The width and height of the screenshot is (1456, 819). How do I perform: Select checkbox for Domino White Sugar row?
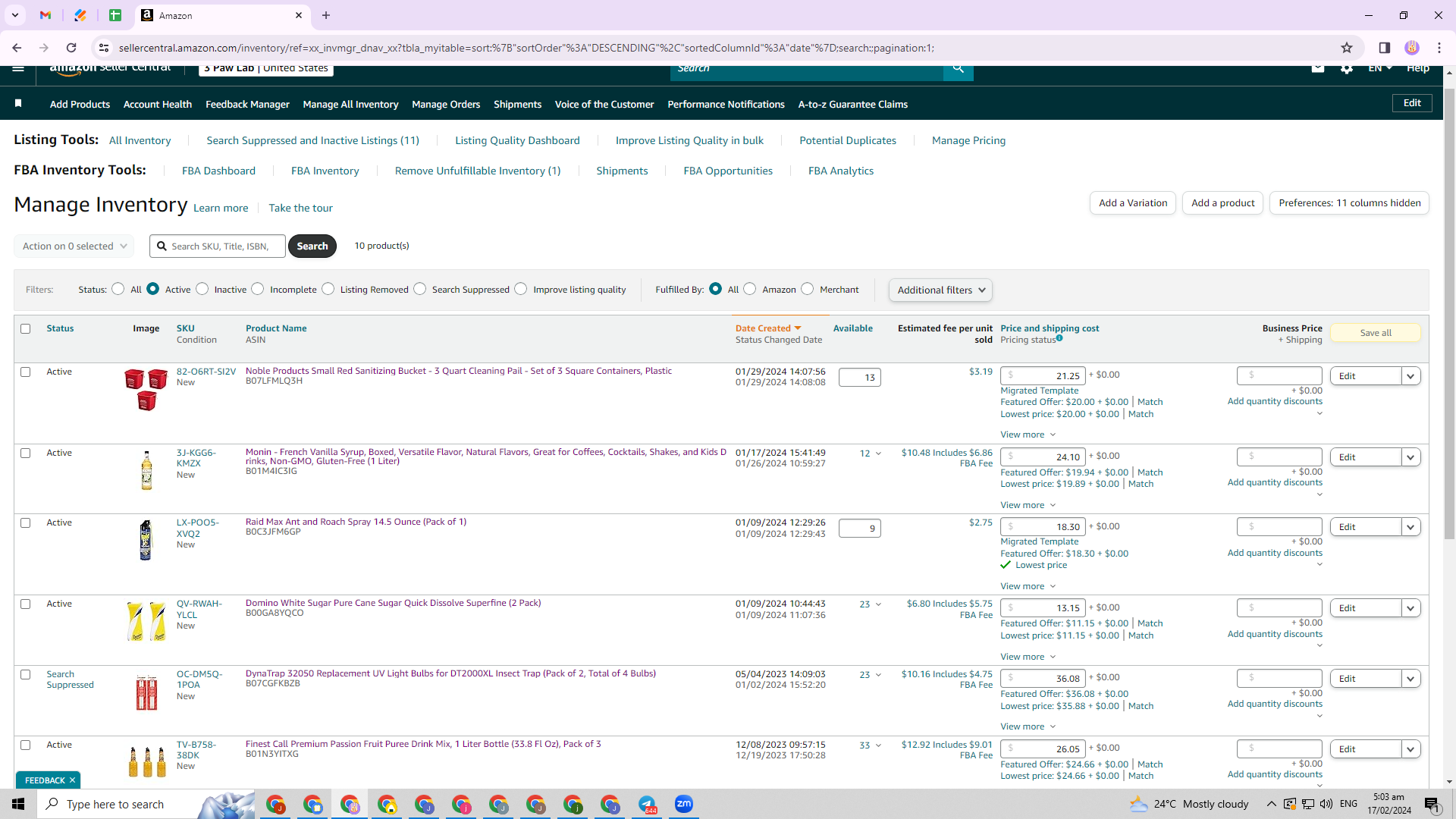[26, 604]
